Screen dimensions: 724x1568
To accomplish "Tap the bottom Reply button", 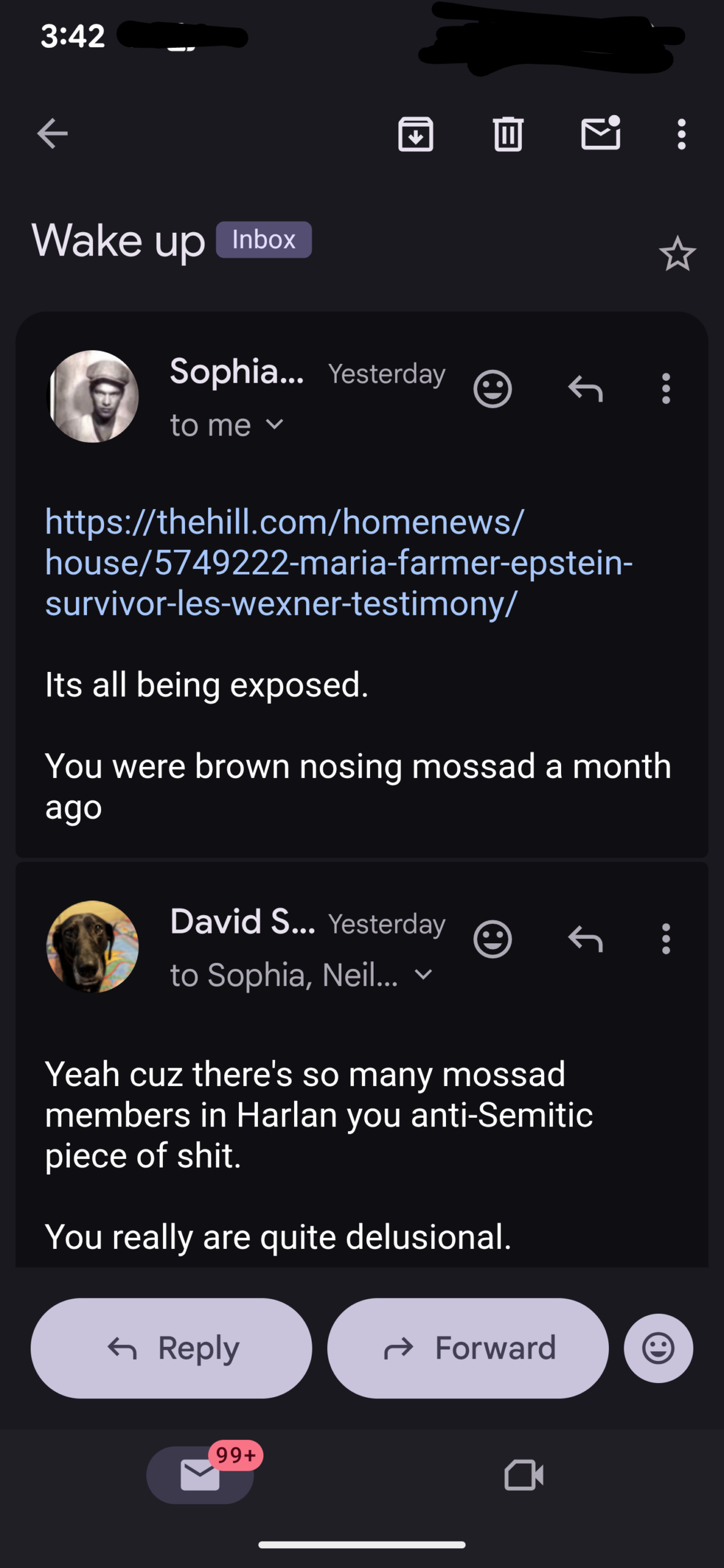I will [172, 1347].
